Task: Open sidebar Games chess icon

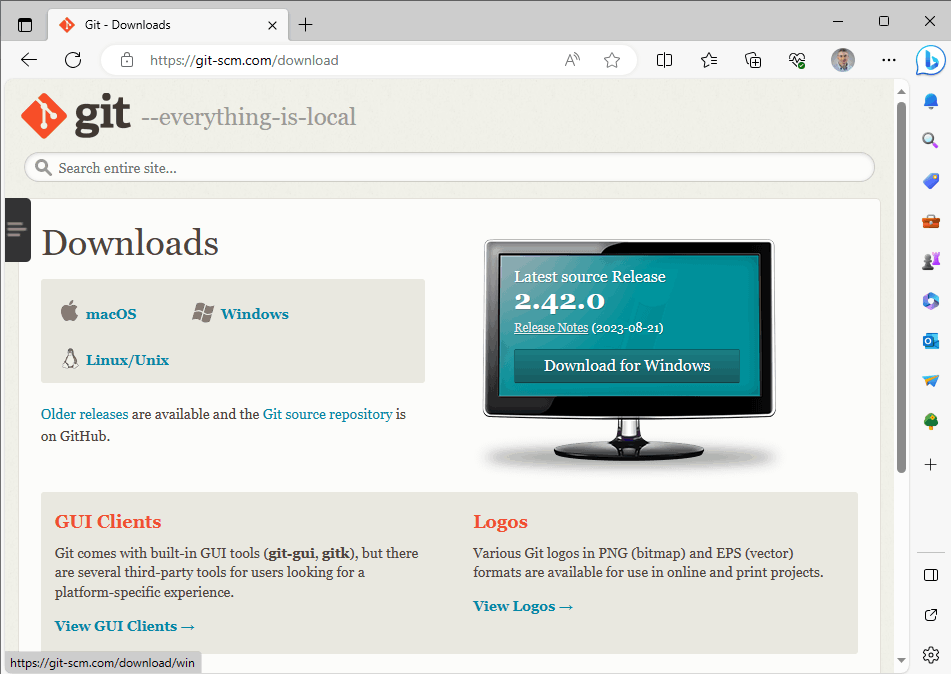Action: click(930, 261)
